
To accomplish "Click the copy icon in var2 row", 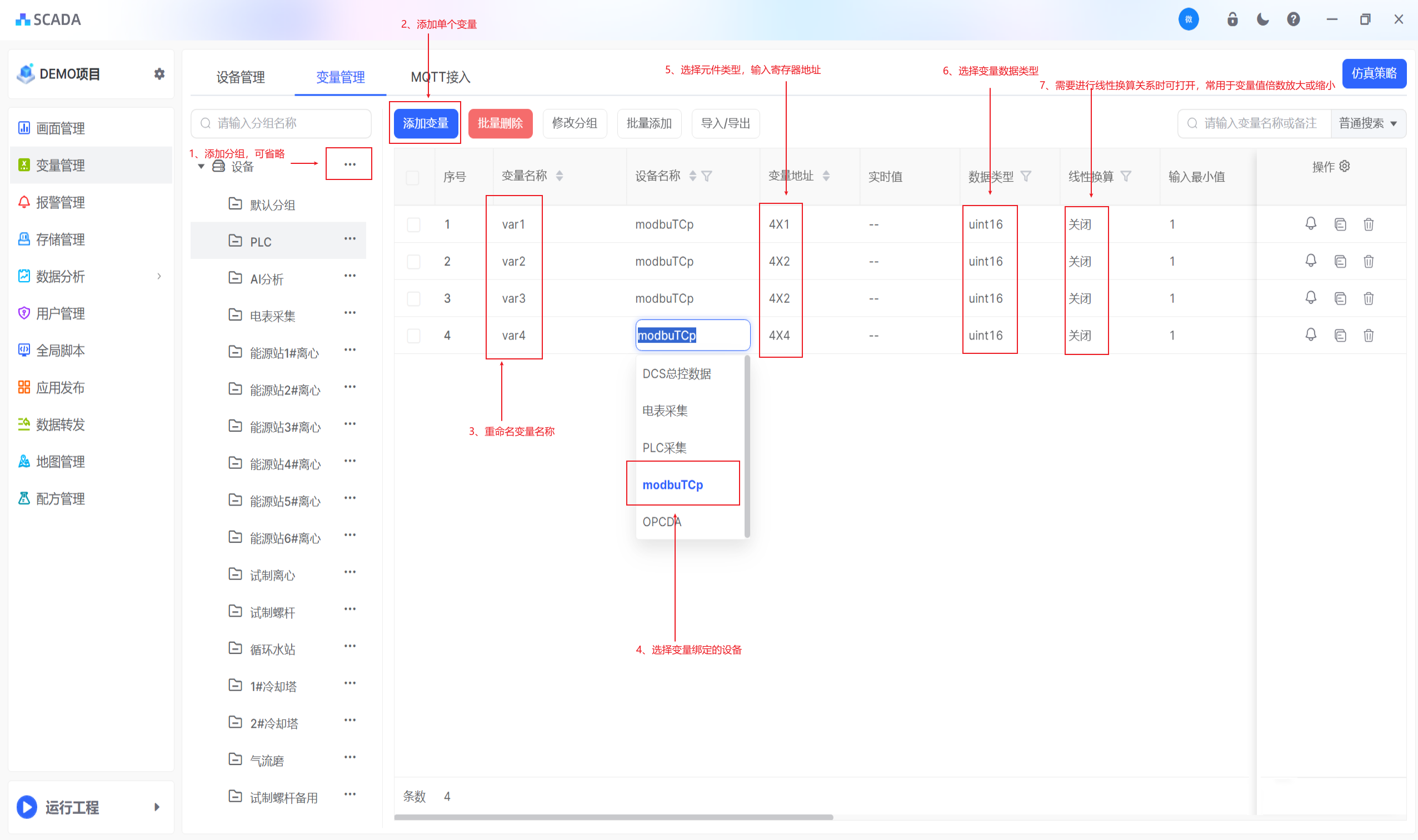I will click(x=1340, y=261).
